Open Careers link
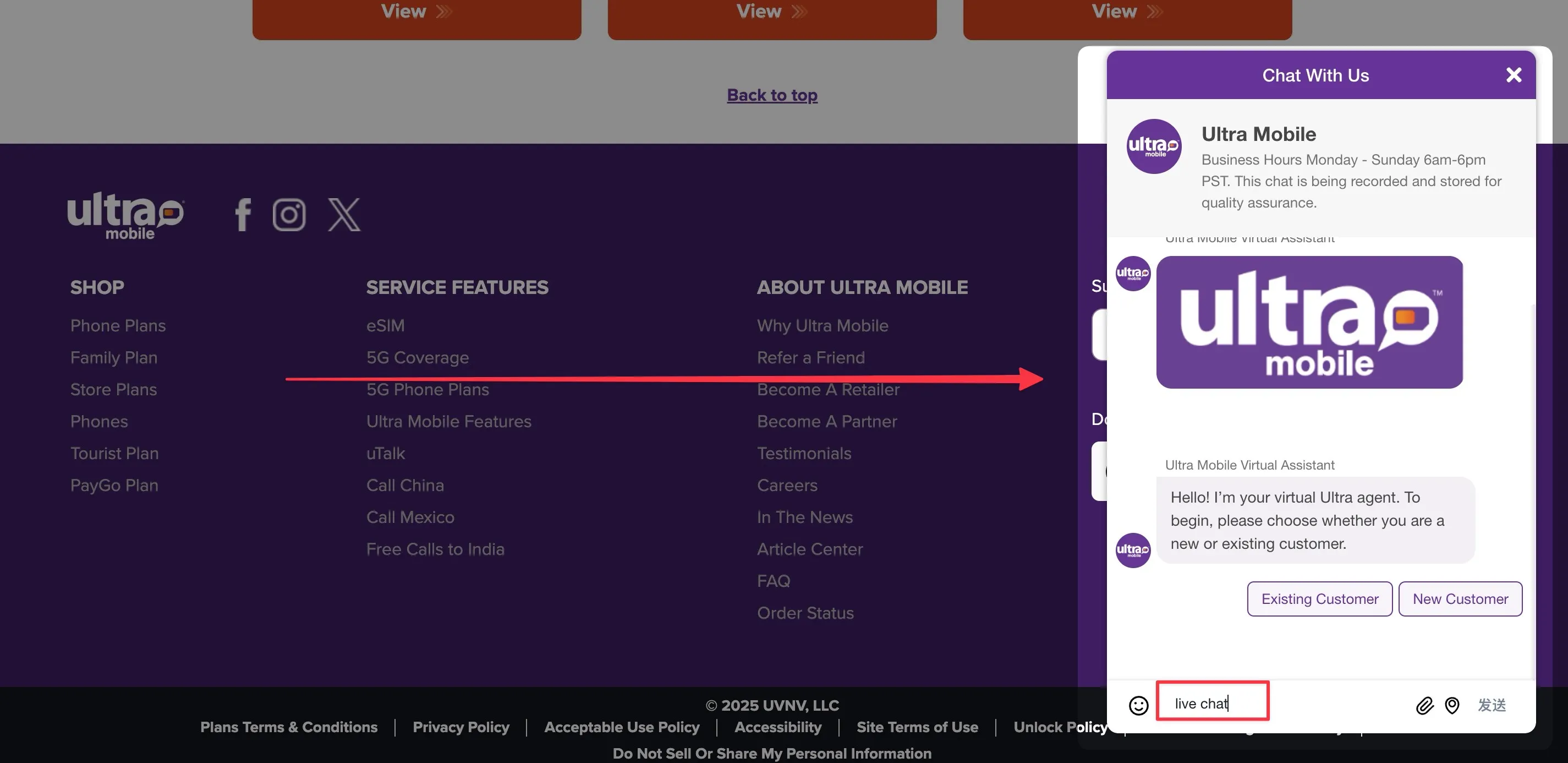This screenshot has height=763, width=1568. (787, 486)
